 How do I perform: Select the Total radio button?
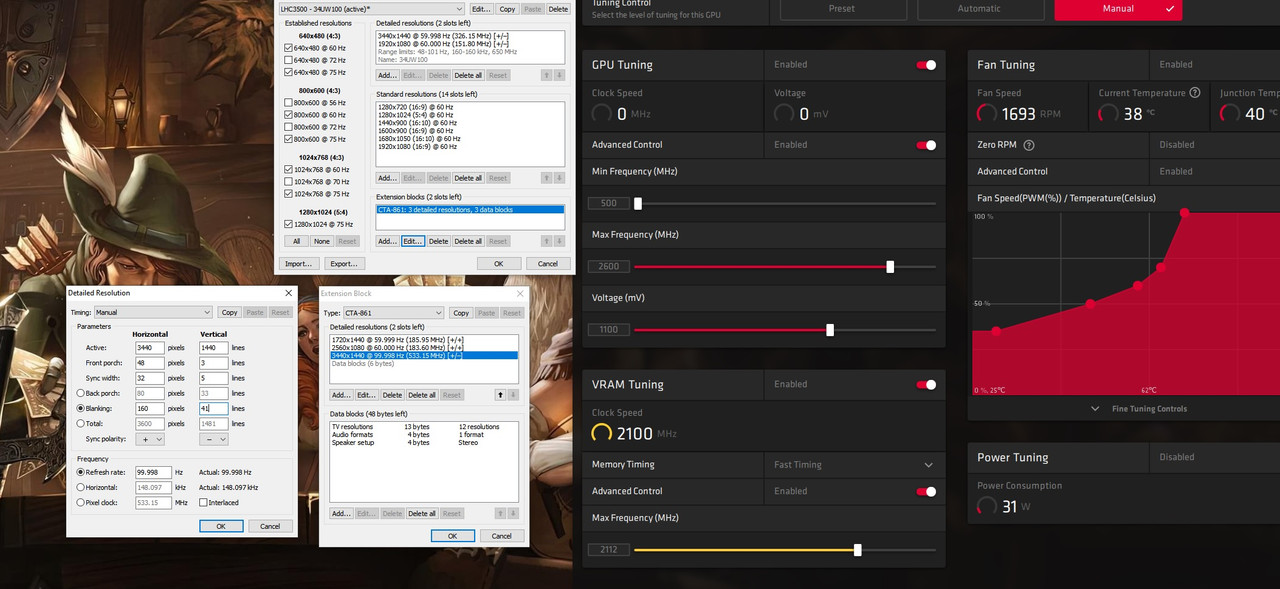[80, 424]
